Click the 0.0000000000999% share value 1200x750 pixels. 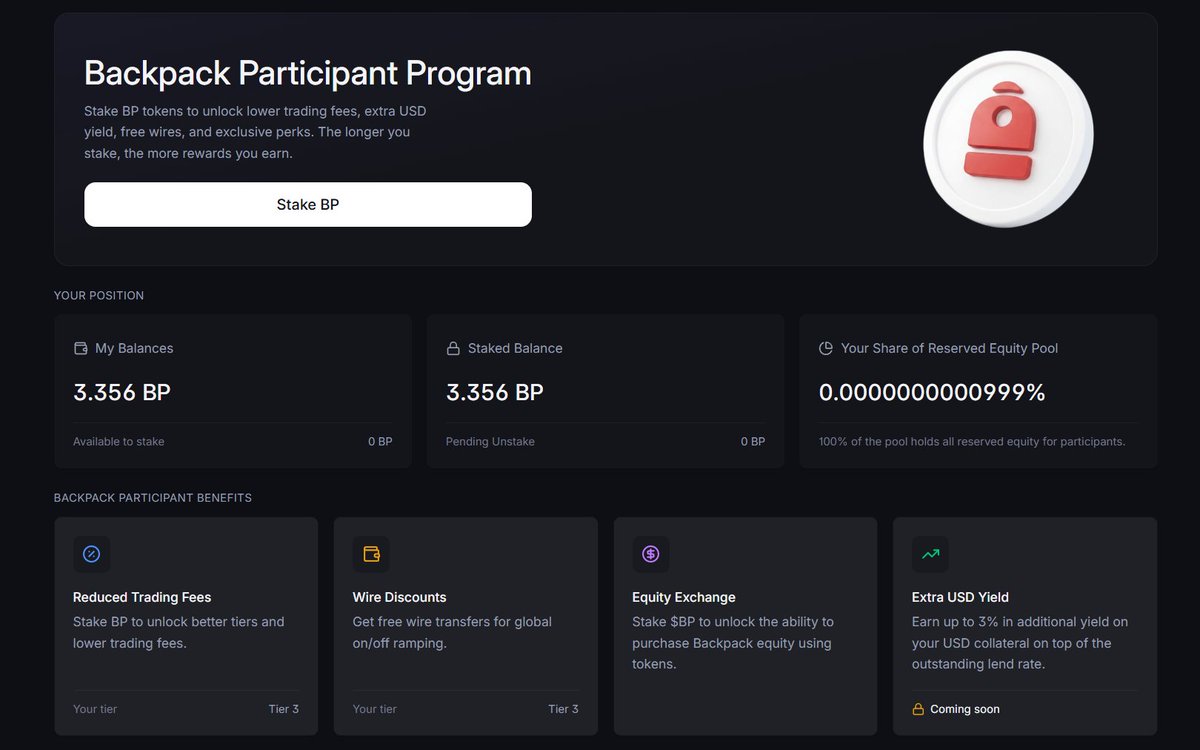click(x=932, y=393)
